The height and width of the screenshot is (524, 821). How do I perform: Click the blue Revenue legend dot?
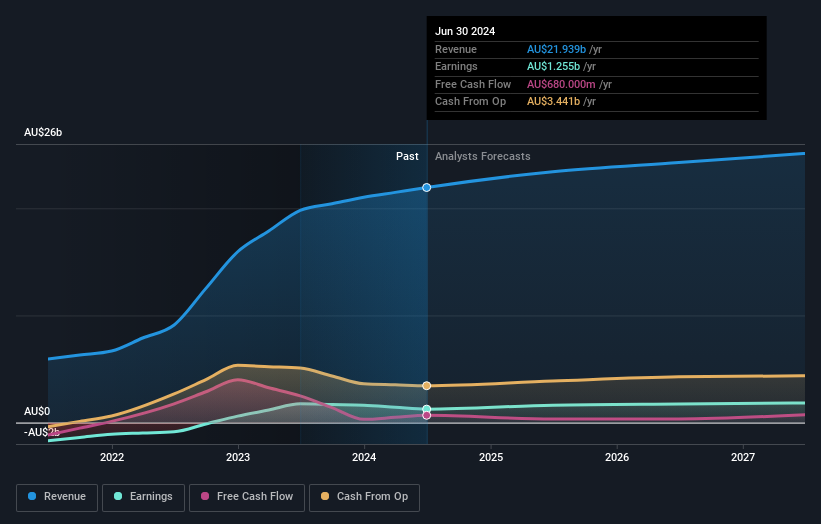point(32,496)
